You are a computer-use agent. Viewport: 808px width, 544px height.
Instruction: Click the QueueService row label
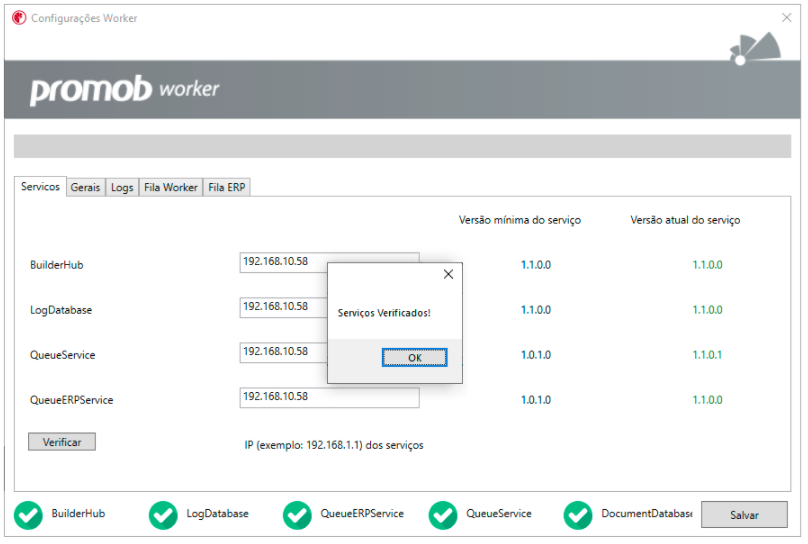tap(62, 355)
